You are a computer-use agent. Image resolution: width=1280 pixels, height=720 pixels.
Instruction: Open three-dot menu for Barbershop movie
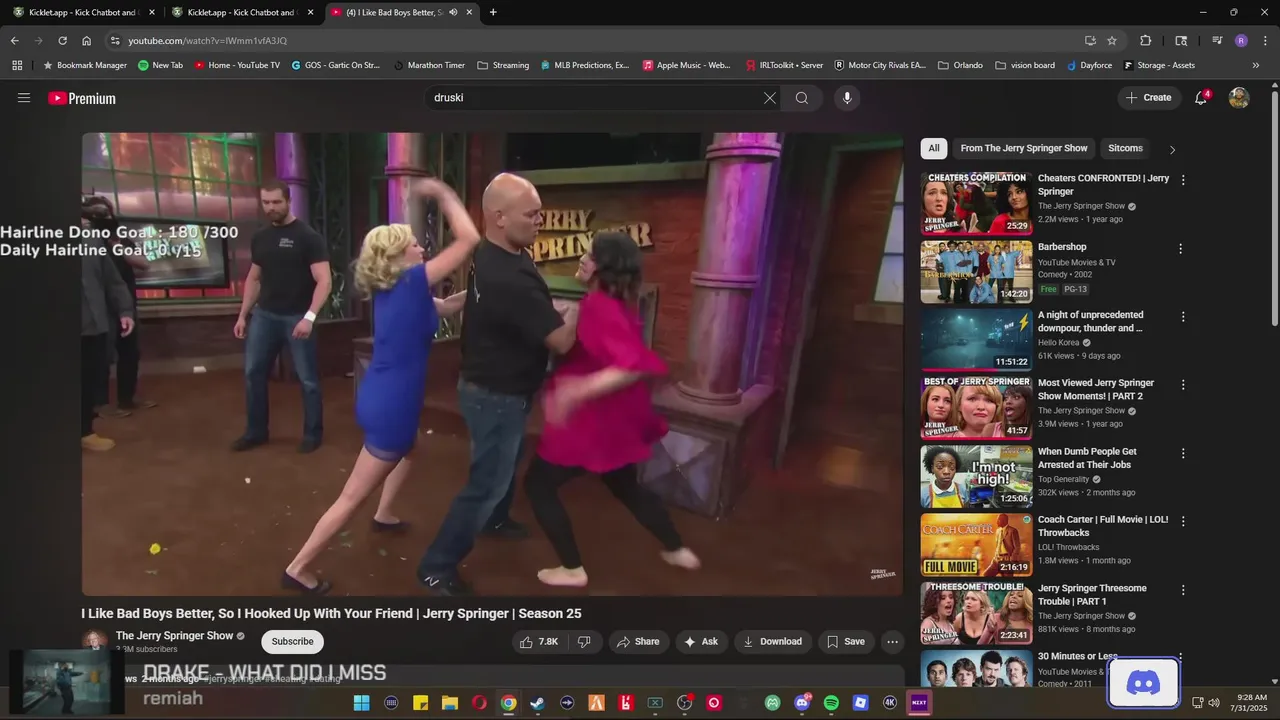pyautogui.click(x=1180, y=248)
